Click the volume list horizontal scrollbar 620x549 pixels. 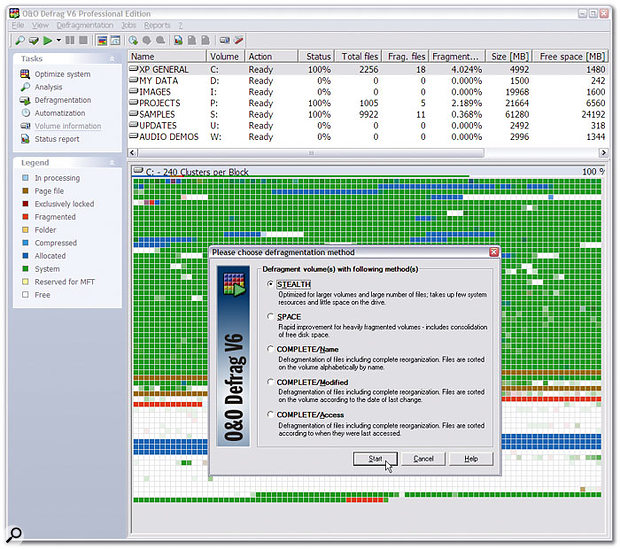311,153
